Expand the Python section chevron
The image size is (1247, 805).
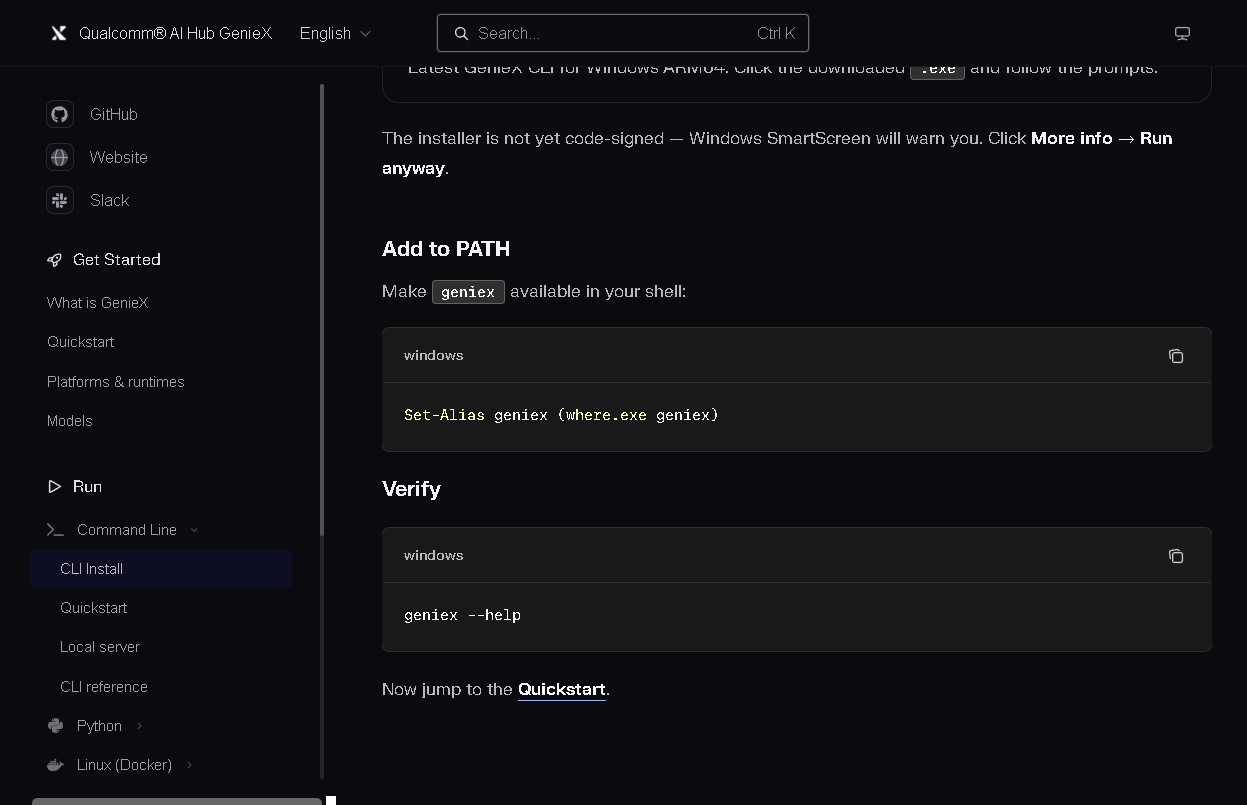pyautogui.click(x=139, y=726)
